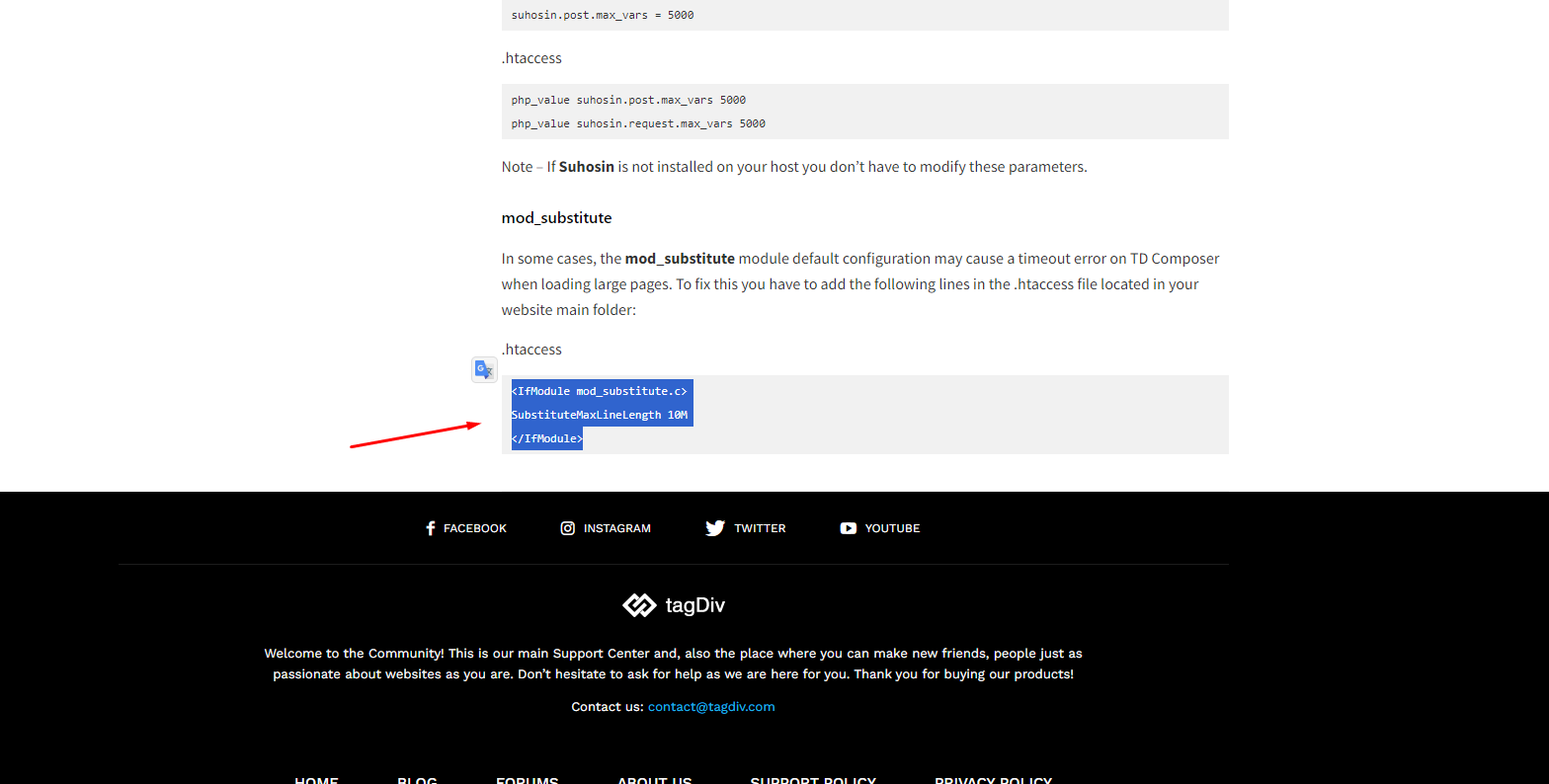Screen dimensions: 1549x784
Task: Click the 'Contact us:' label
Action: 608,707
